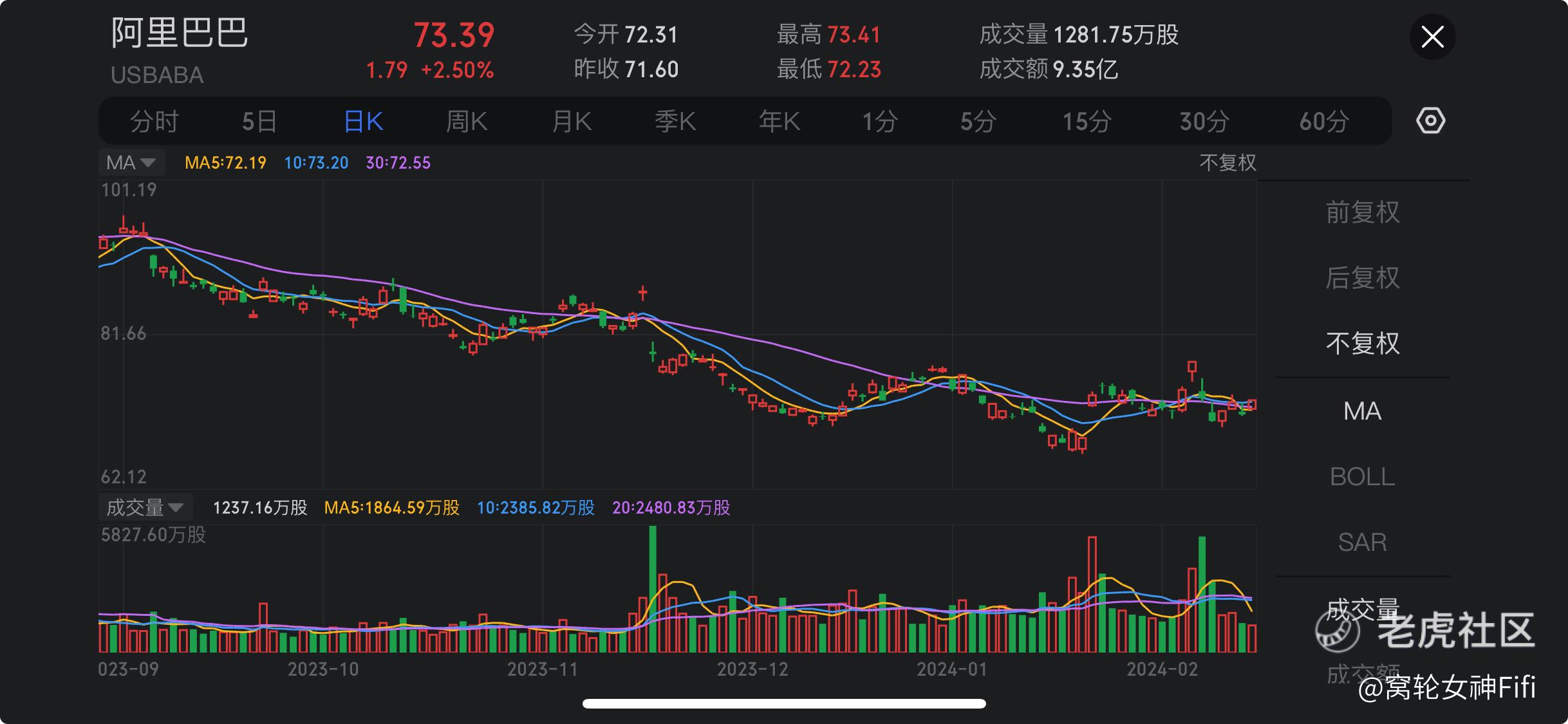Open the 不复权 adjustment selector above chart
1568x724 pixels.
click(x=1227, y=162)
